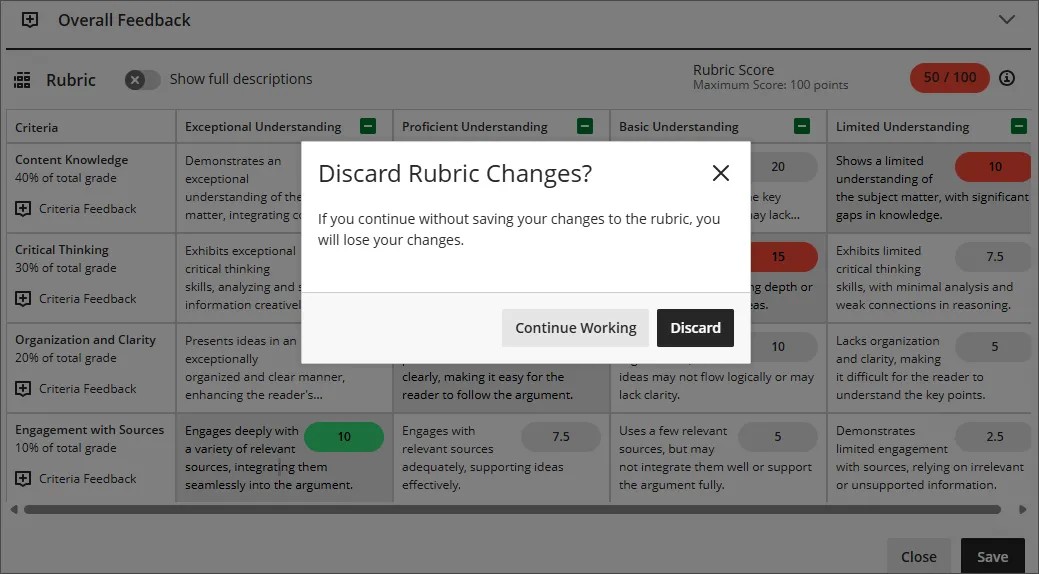Collapse the Basic Understanding column
1039x574 pixels.
click(x=802, y=126)
